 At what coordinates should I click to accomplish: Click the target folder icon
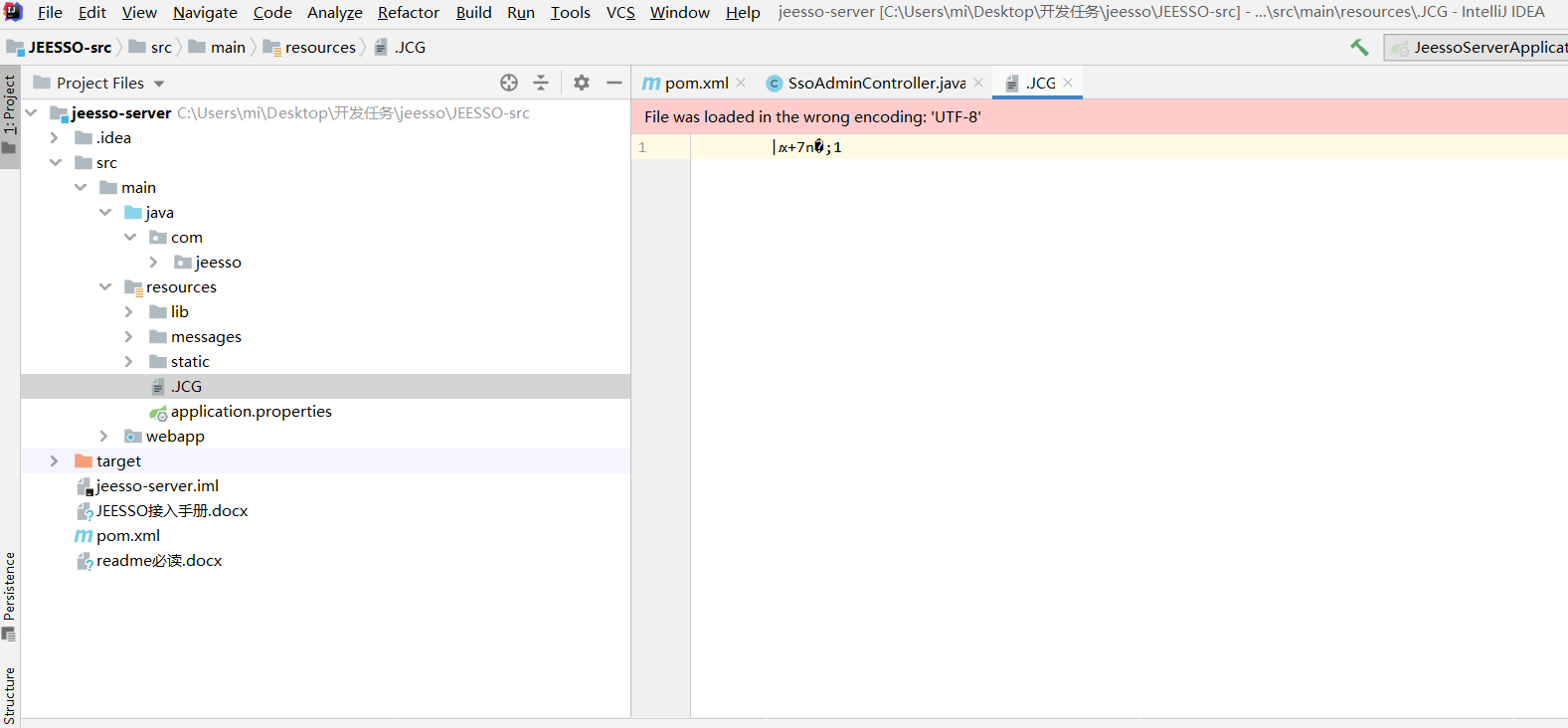tap(84, 461)
